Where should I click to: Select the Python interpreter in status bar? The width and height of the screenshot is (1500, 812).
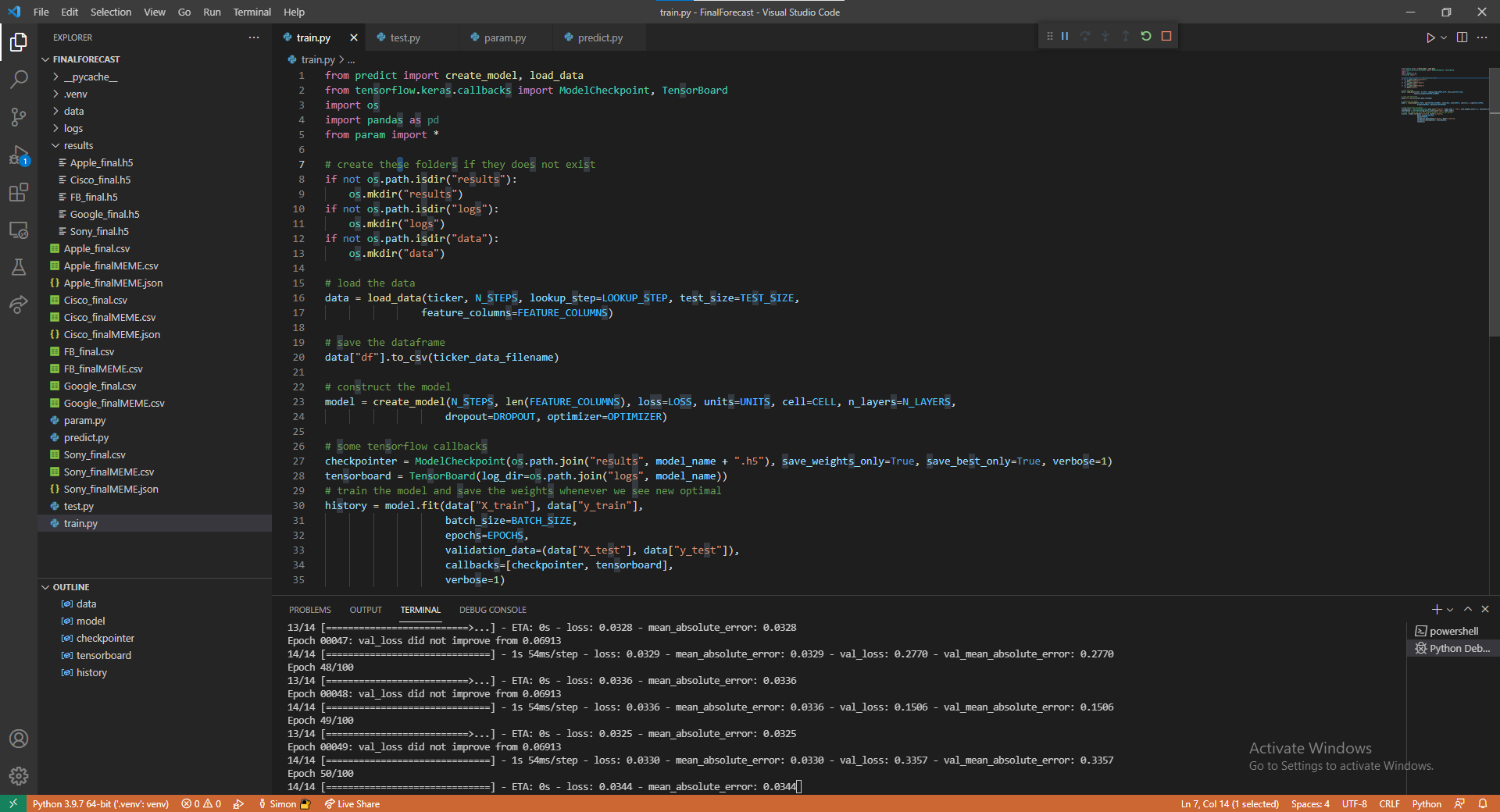[100, 804]
